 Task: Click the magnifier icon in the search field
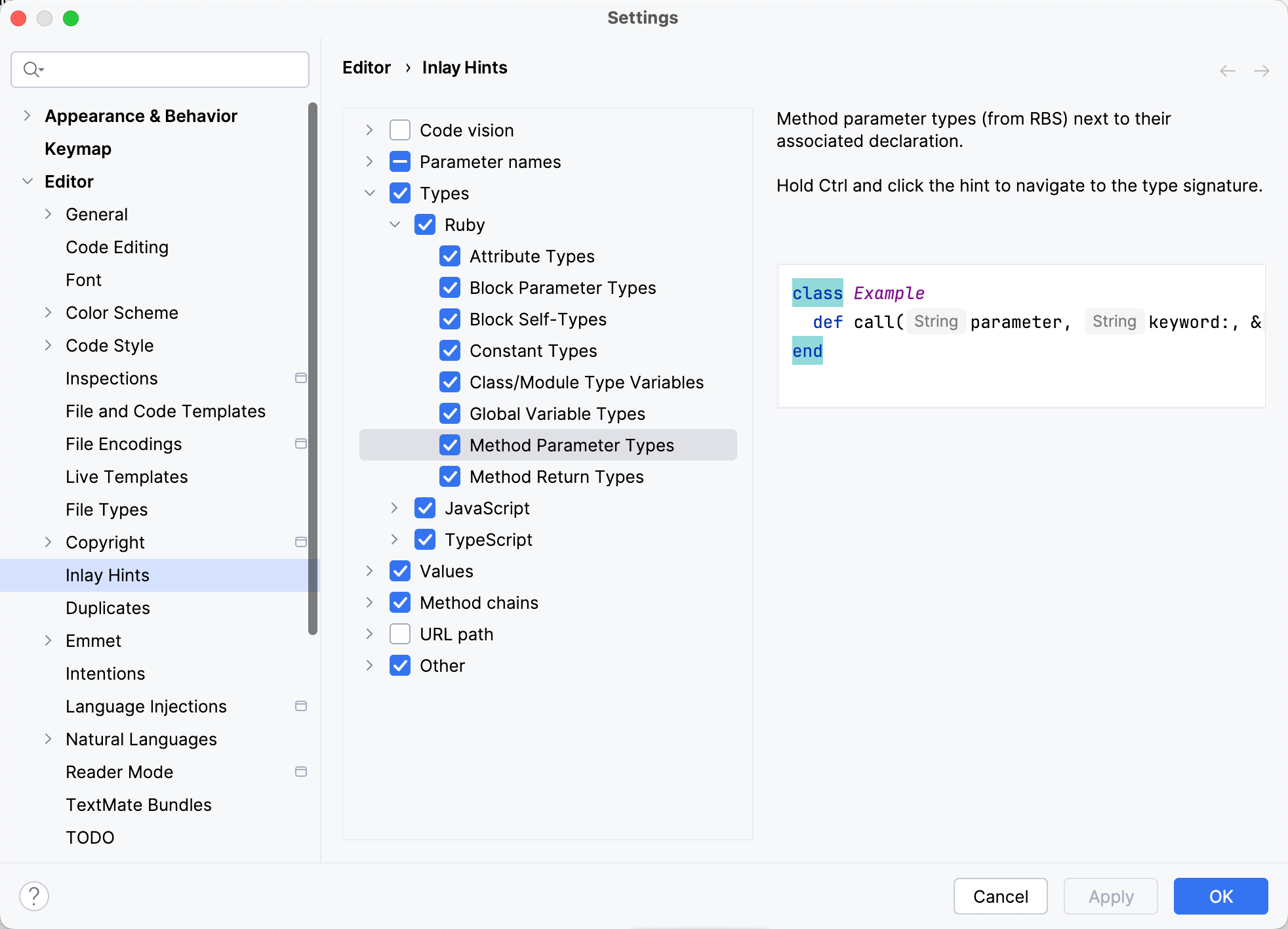click(x=31, y=69)
